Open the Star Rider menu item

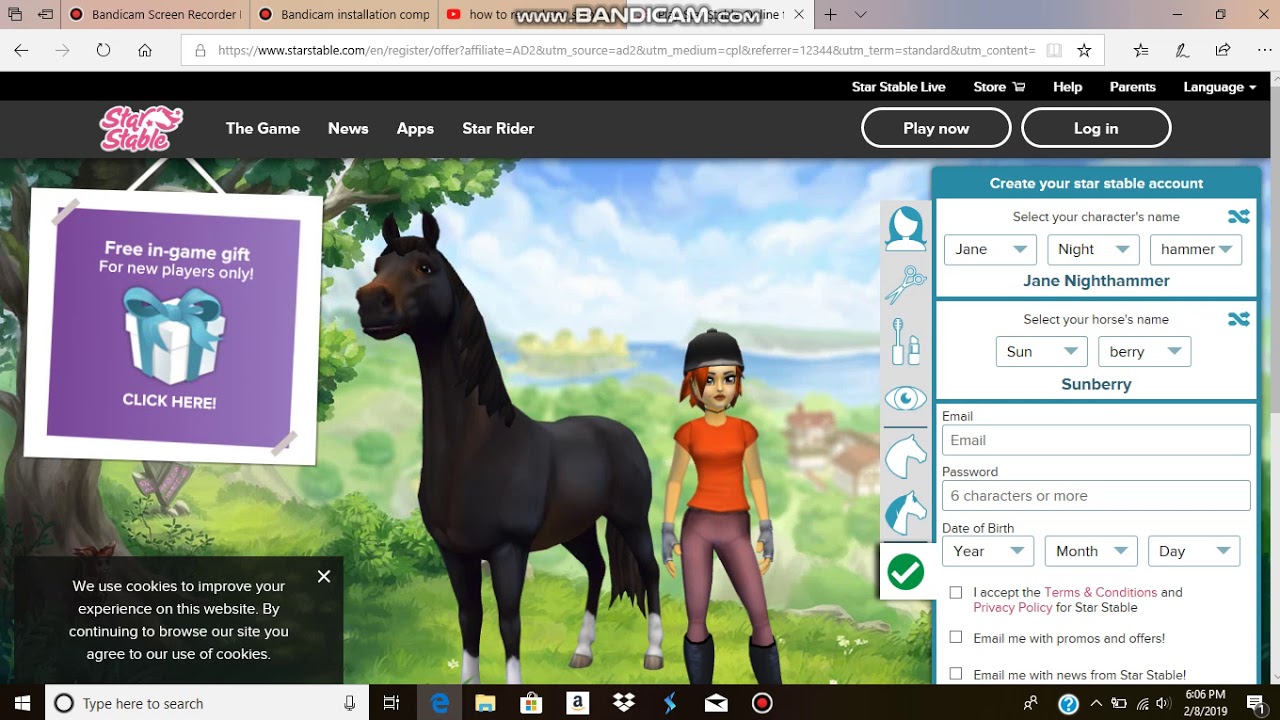coord(498,128)
